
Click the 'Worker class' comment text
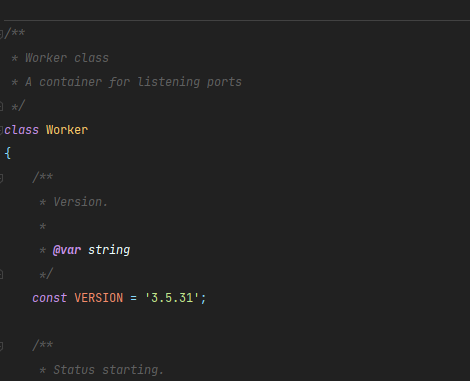[67, 58]
